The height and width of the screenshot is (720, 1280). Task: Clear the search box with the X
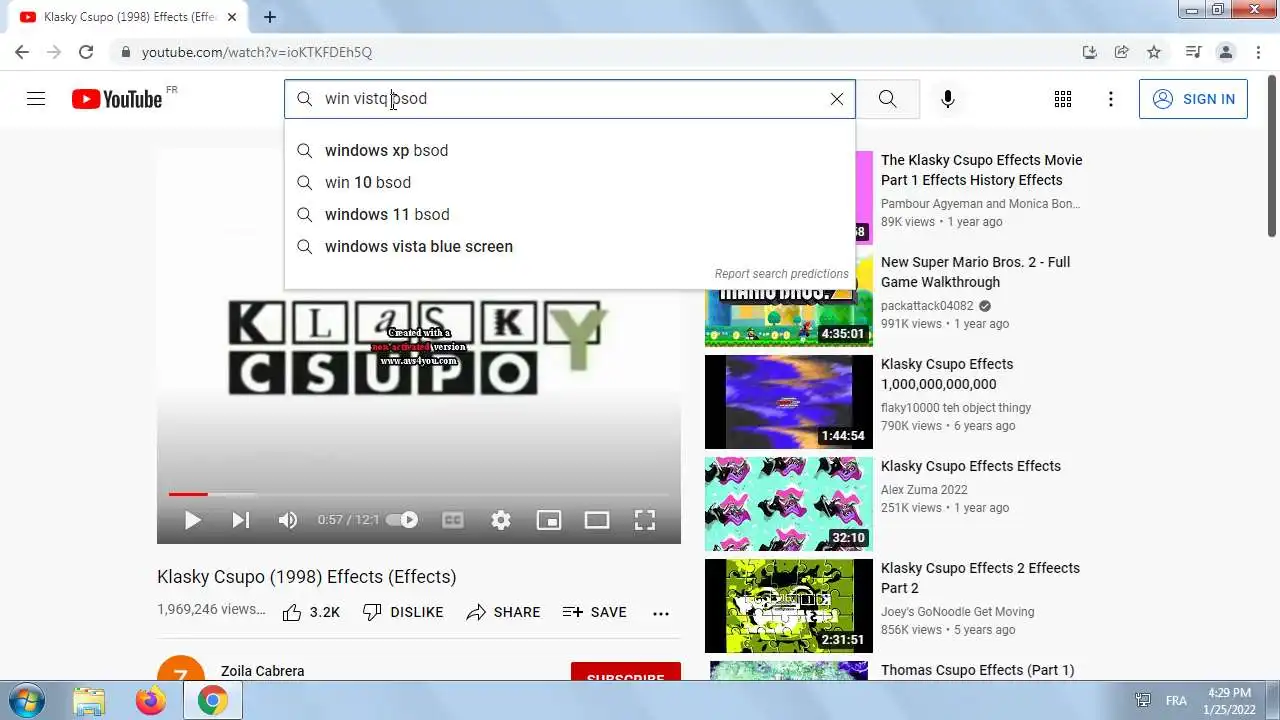pyautogui.click(x=837, y=99)
